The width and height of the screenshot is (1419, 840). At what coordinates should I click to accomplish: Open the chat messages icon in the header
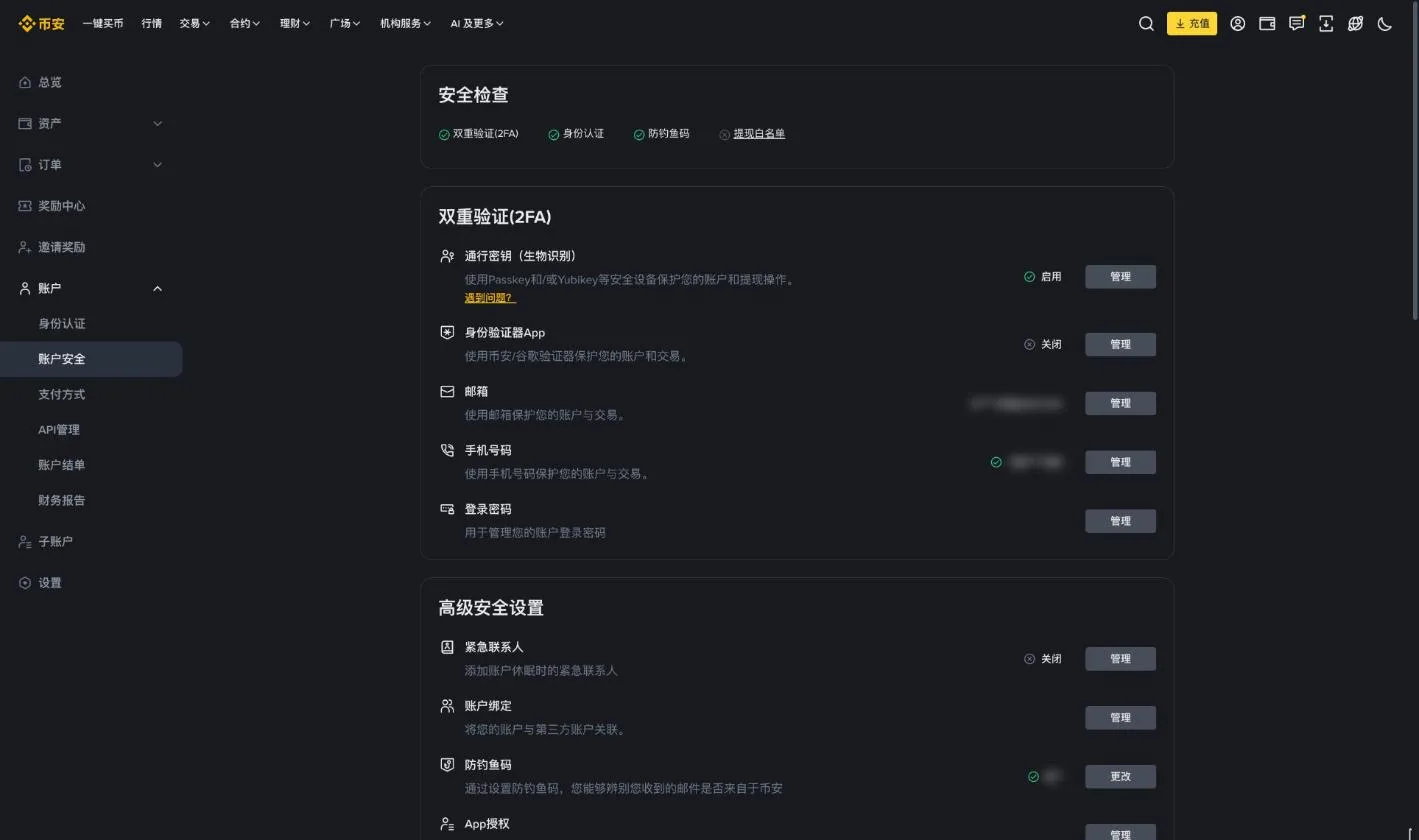pos(1297,23)
